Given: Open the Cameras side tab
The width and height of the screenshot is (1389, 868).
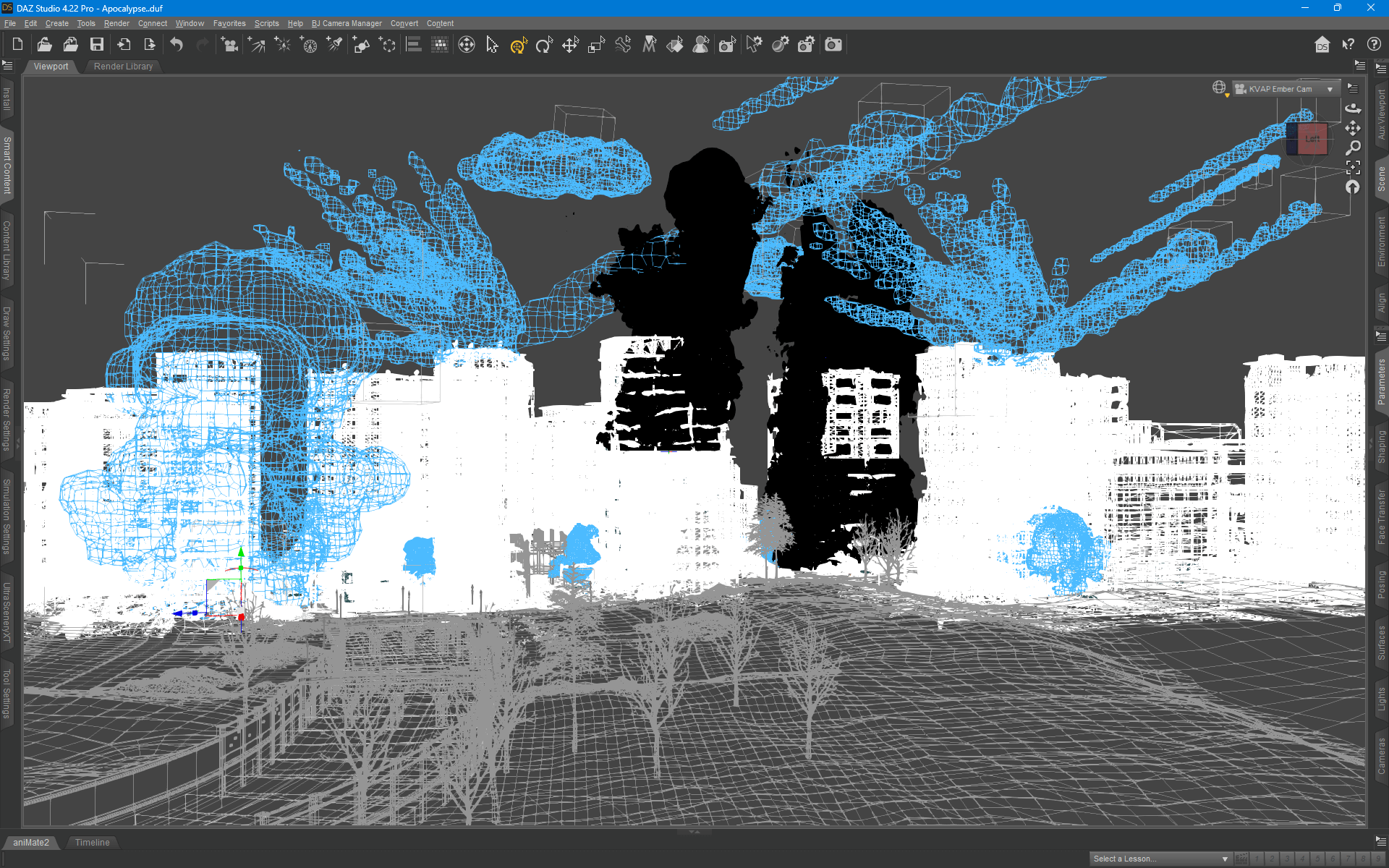Looking at the screenshot, I should pyautogui.click(x=1381, y=756).
